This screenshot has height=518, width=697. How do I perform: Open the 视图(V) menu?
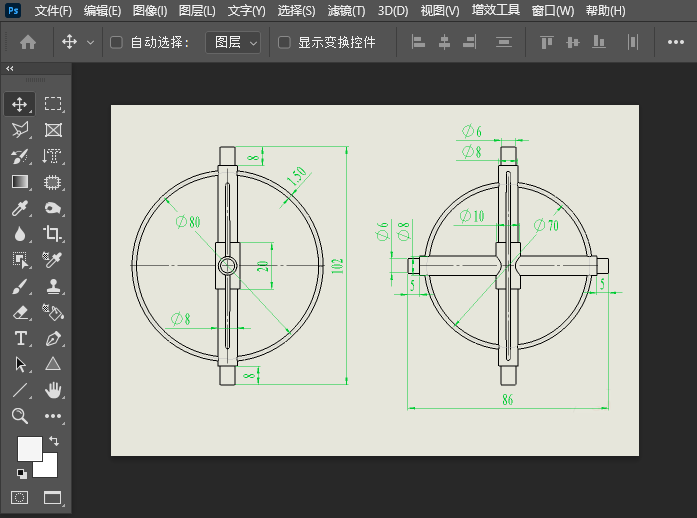pos(440,11)
